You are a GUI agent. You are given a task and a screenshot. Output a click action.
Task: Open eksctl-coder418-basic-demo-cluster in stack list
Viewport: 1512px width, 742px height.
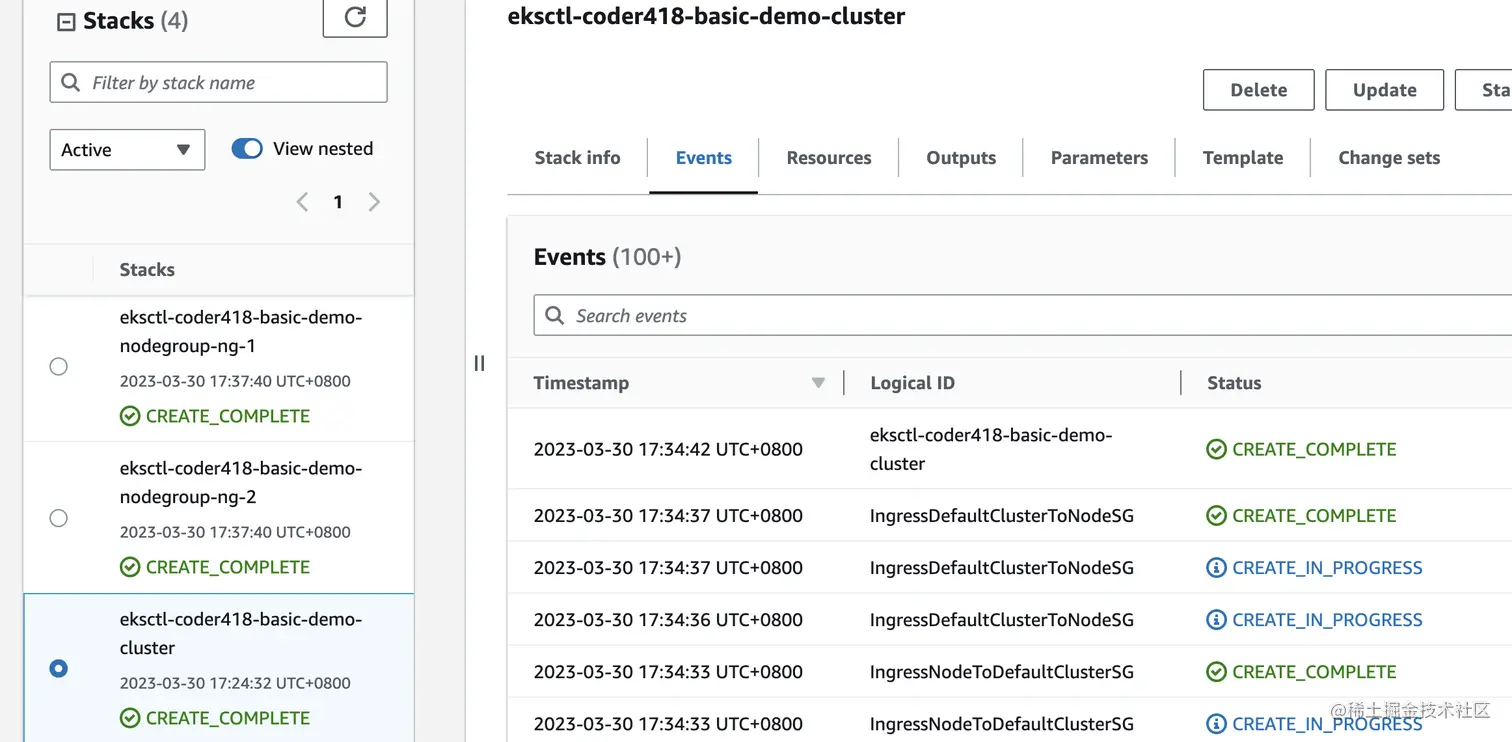coord(241,634)
